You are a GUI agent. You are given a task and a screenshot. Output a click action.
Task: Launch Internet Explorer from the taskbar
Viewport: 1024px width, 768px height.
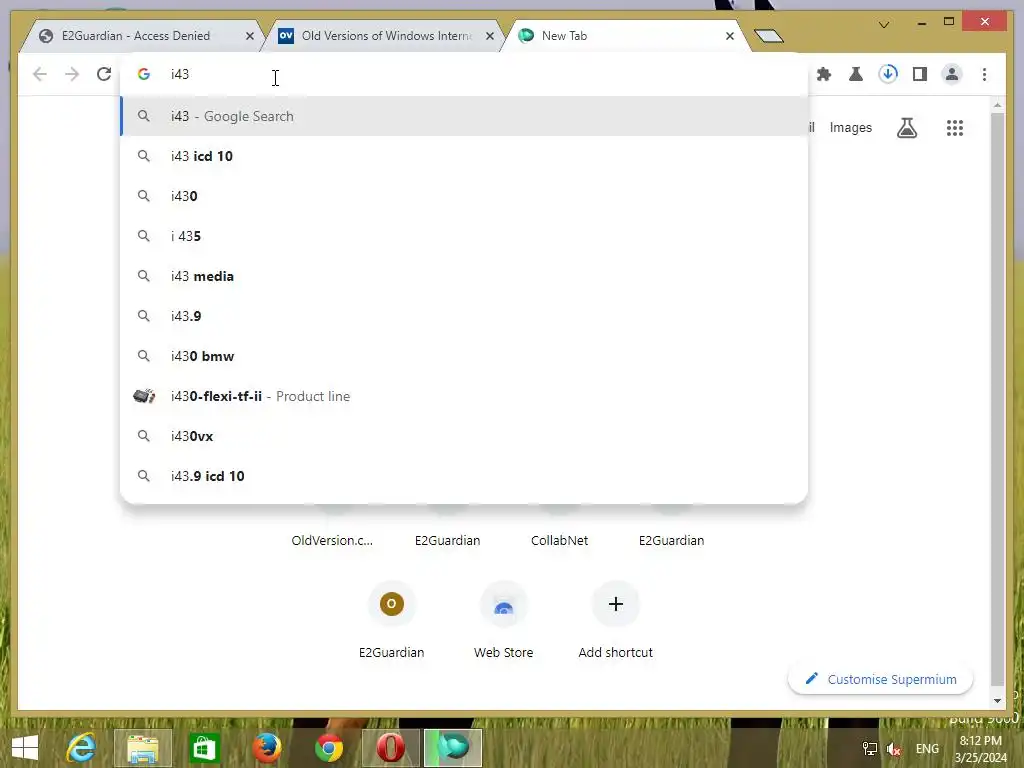pyautogui.click(x=81, y=748)
